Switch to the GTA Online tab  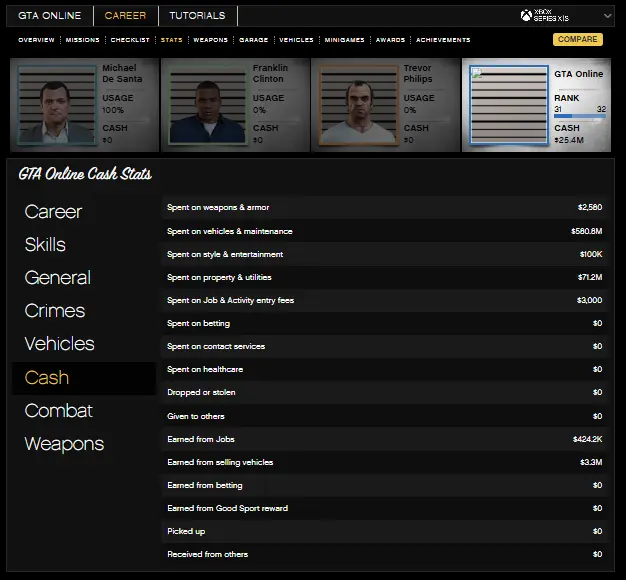pyautogui.click(x=49, y=16)
